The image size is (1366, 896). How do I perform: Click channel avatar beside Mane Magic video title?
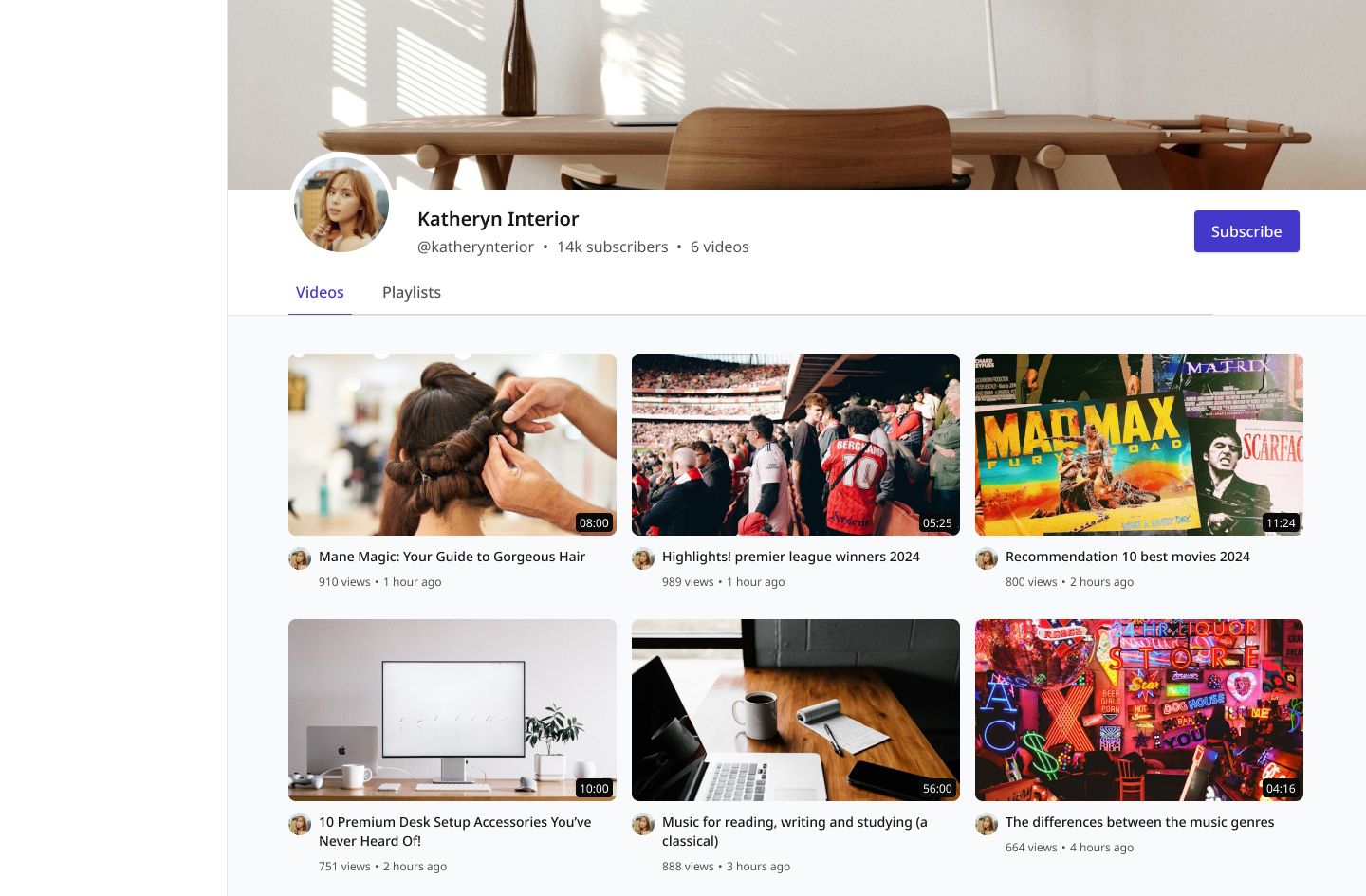[x=300, y=558]
